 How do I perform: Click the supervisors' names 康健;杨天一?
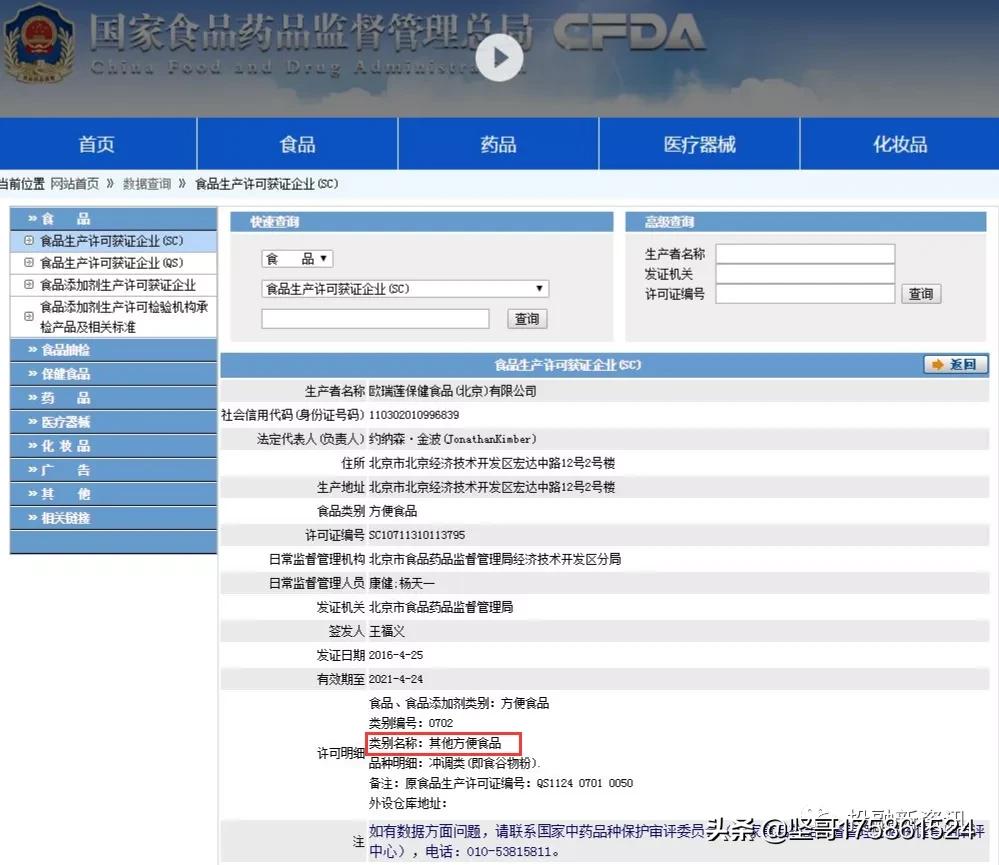tap(402, 583)
